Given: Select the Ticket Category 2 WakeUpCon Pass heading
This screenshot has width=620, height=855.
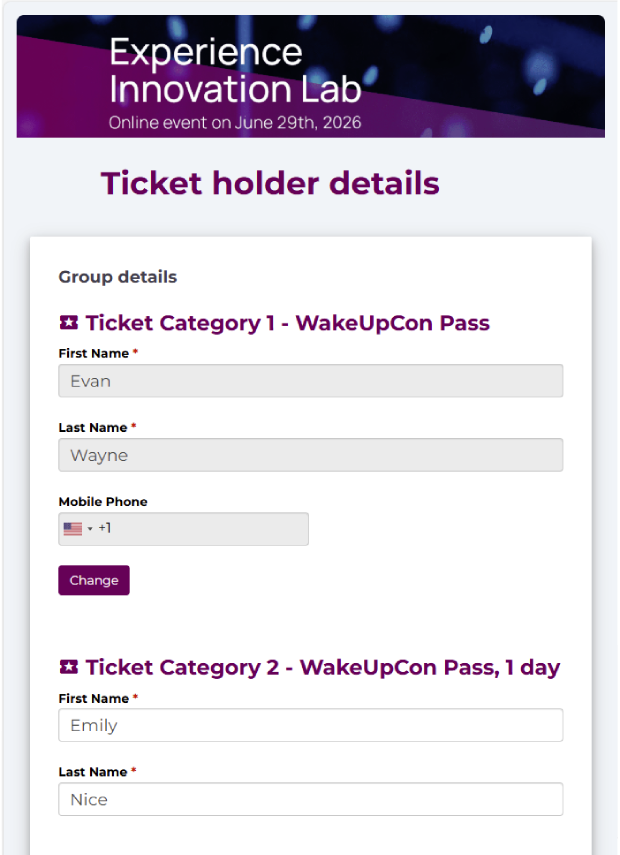Looking at the screenshot, I should (x=322, y=667).
